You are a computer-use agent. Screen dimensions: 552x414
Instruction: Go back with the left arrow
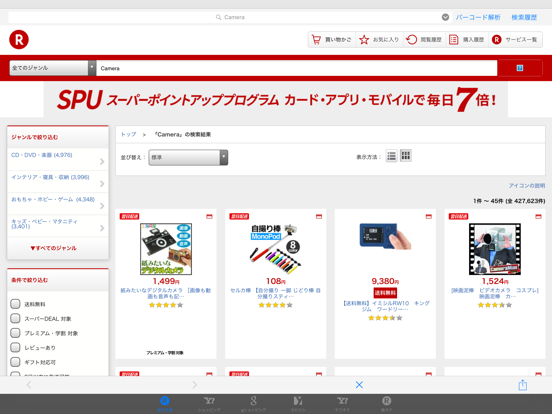pos(29,385)
